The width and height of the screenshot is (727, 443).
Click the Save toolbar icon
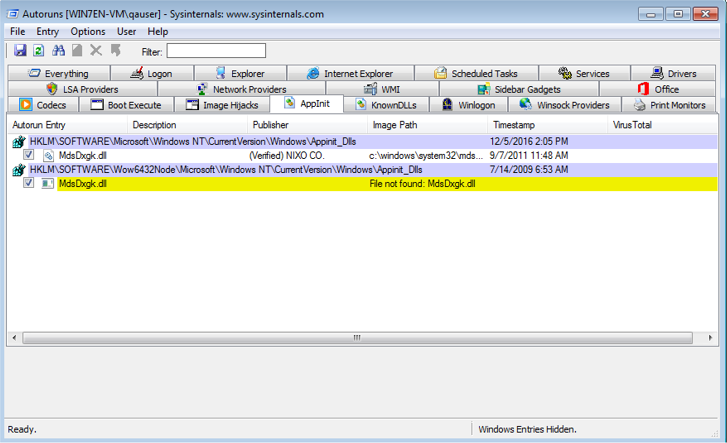20,50
